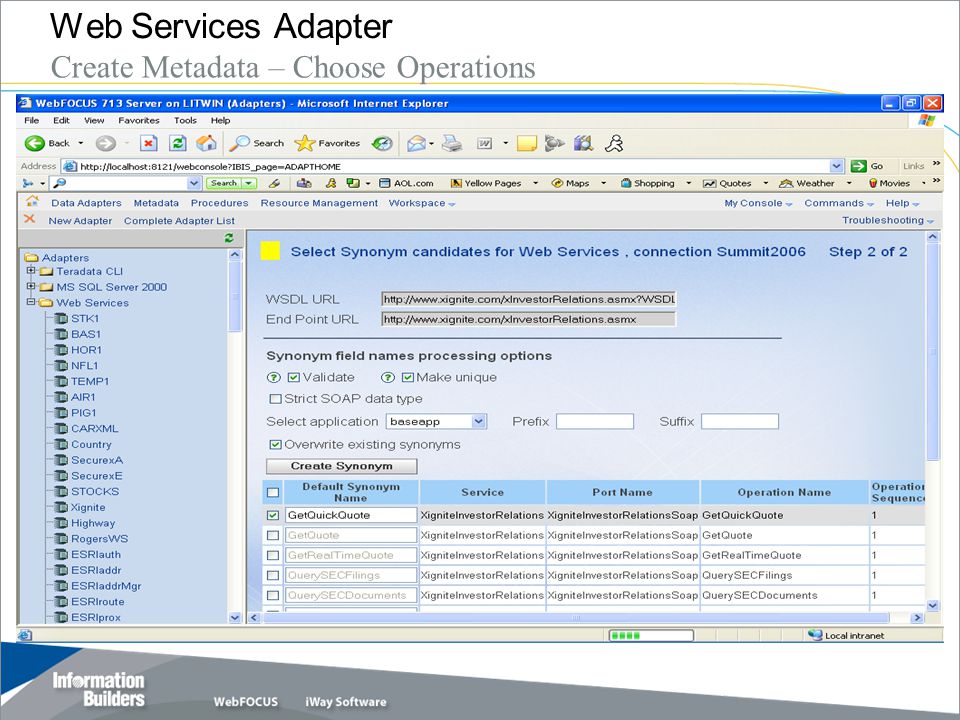Viewport: 960px width, 720px height.
Task: Click the help icon beside Make unique
Action: click(388, 378)
